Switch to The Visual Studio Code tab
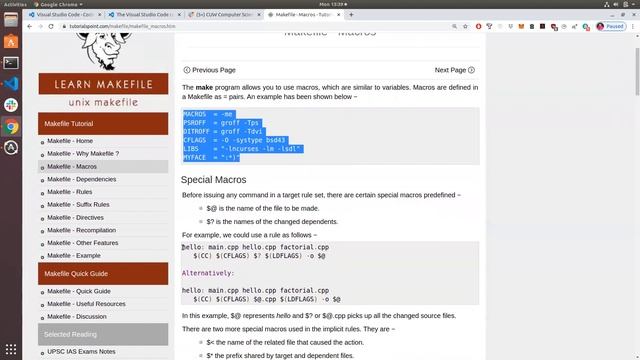The width and height of the screenshot is (640, 360). [x=144, y=15]
